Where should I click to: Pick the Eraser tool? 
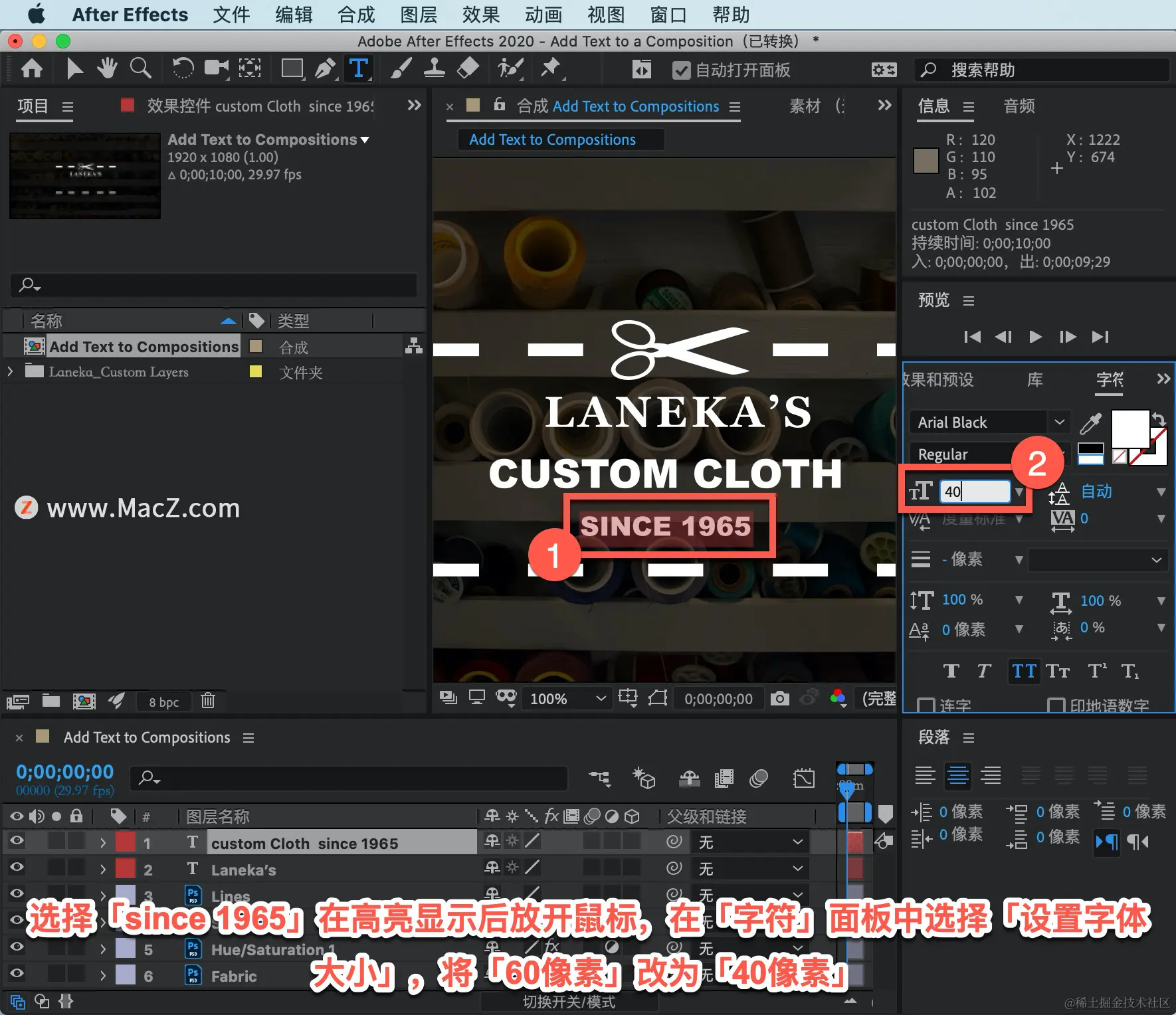pos(468,68)
